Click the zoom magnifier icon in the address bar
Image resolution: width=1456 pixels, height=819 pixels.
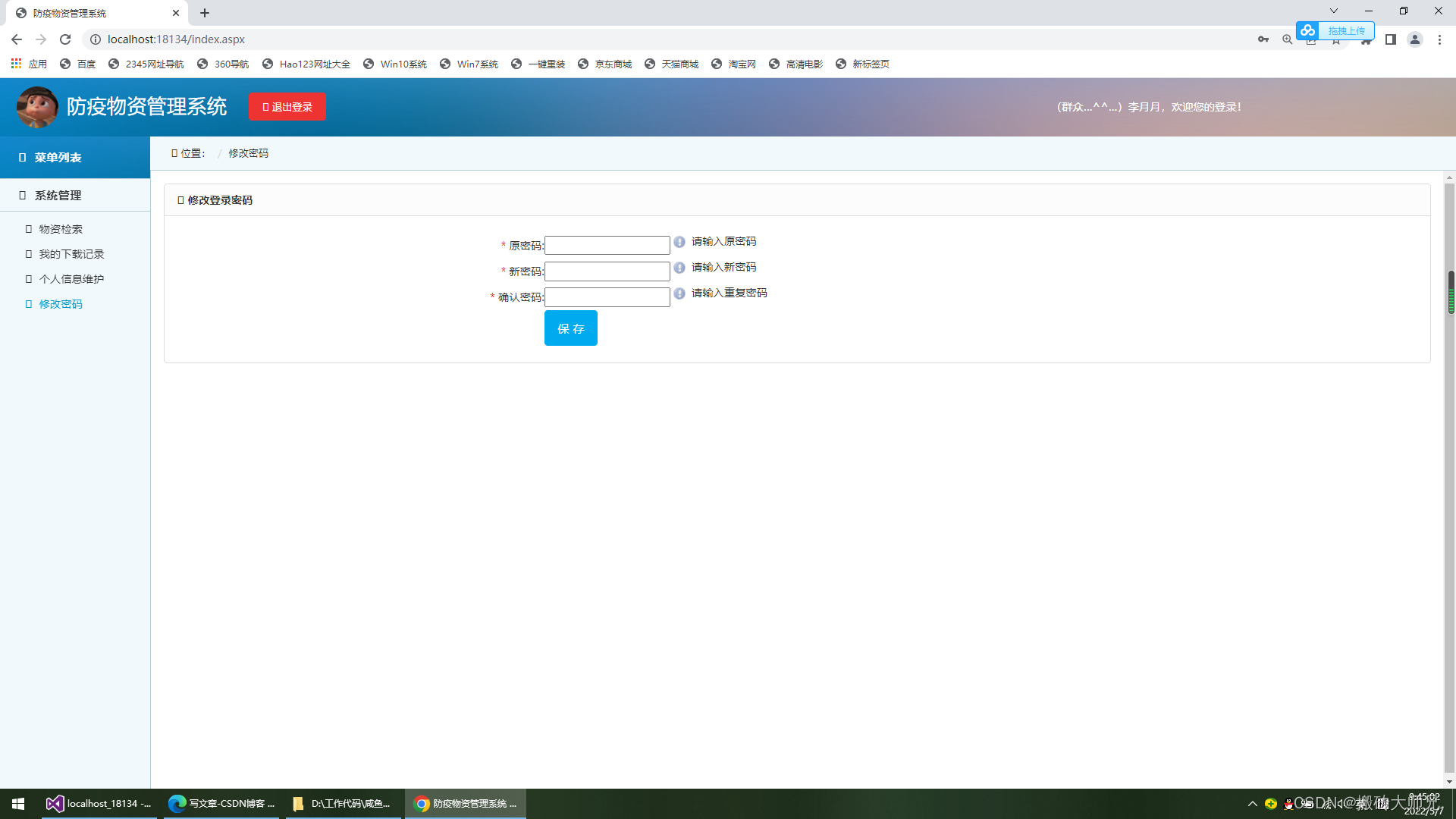pos(1287,39)
